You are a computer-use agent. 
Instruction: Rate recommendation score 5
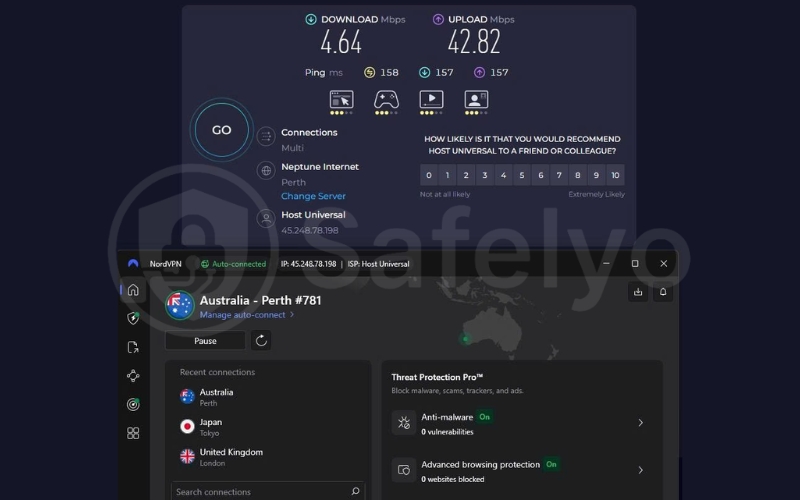point(521,175)
